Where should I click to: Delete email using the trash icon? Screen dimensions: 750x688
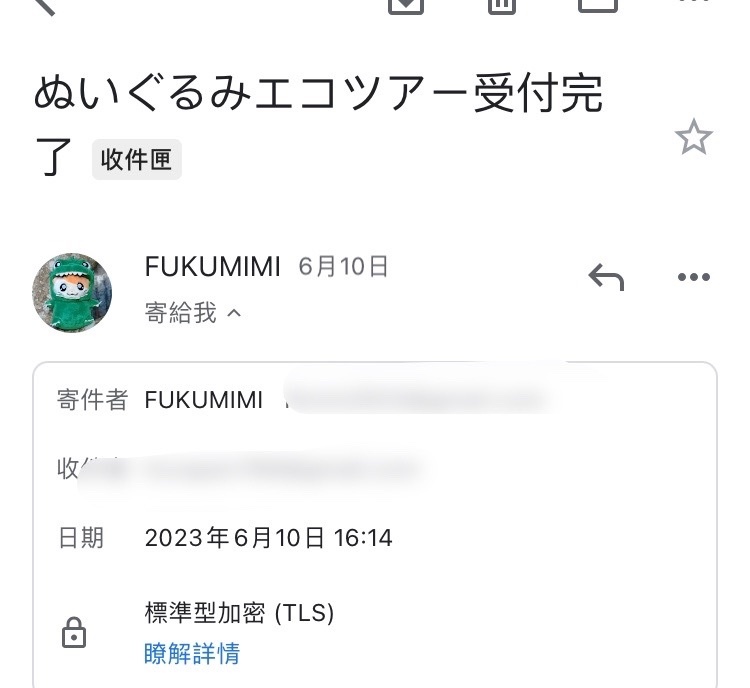click(x=502, y=6)
